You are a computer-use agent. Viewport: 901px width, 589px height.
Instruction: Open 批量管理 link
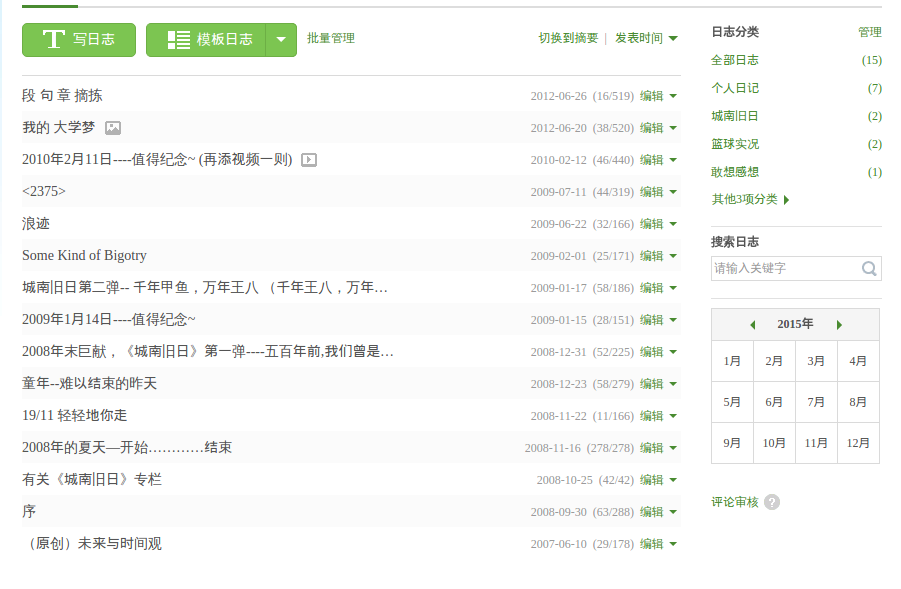331,38
